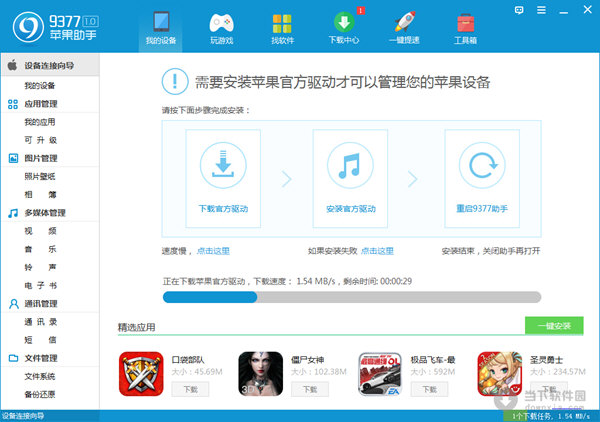Click the 安装官方驱动 step label
The image size is (600, 422).
pos(351,209)
